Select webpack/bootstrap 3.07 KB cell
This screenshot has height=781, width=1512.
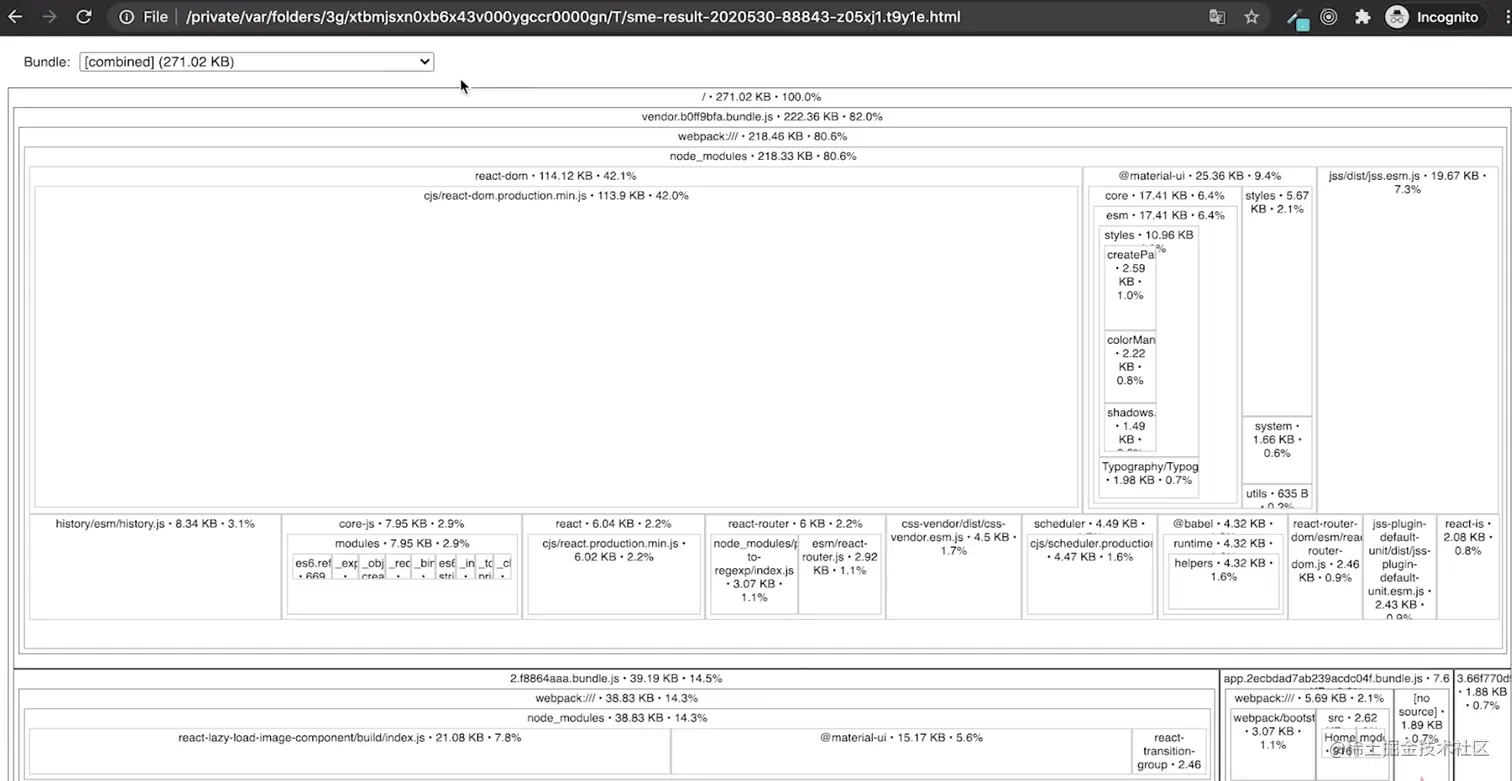(x=1272, y=744)
